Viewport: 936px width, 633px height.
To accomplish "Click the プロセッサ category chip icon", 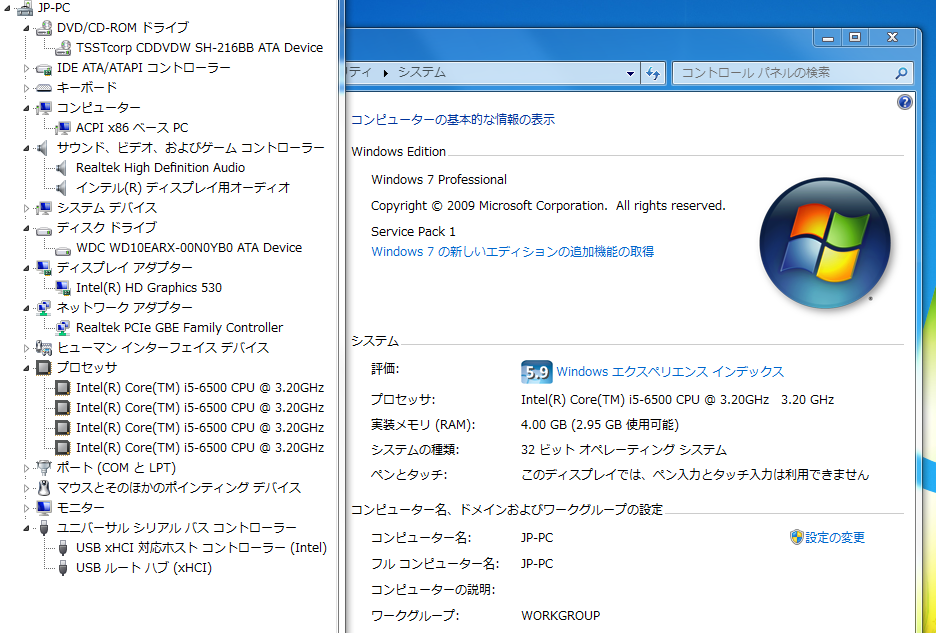I will click(x=44, y=368).
